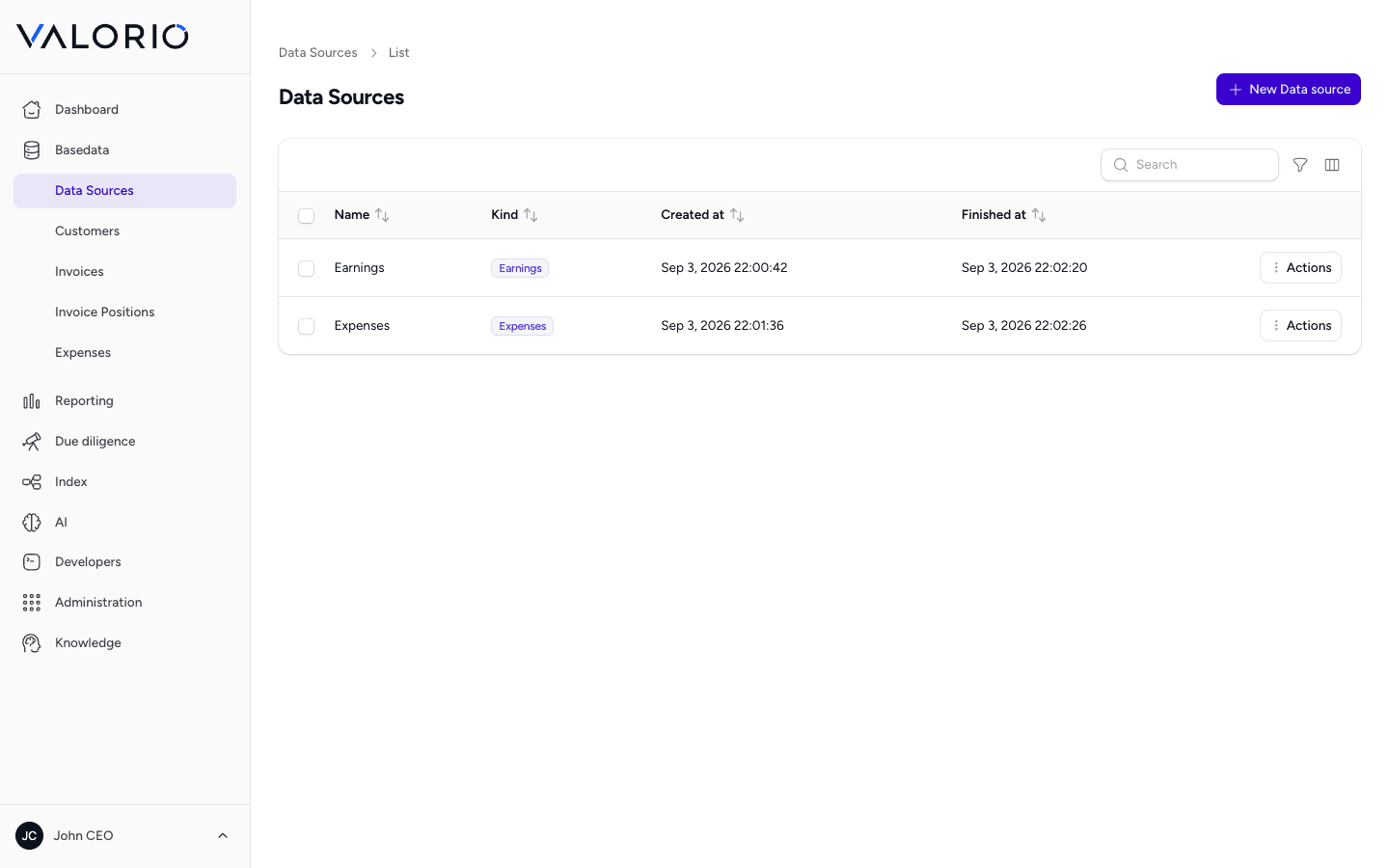Click the Basedata database icon
Screen dimensions: 1389x868
(32, 150)
